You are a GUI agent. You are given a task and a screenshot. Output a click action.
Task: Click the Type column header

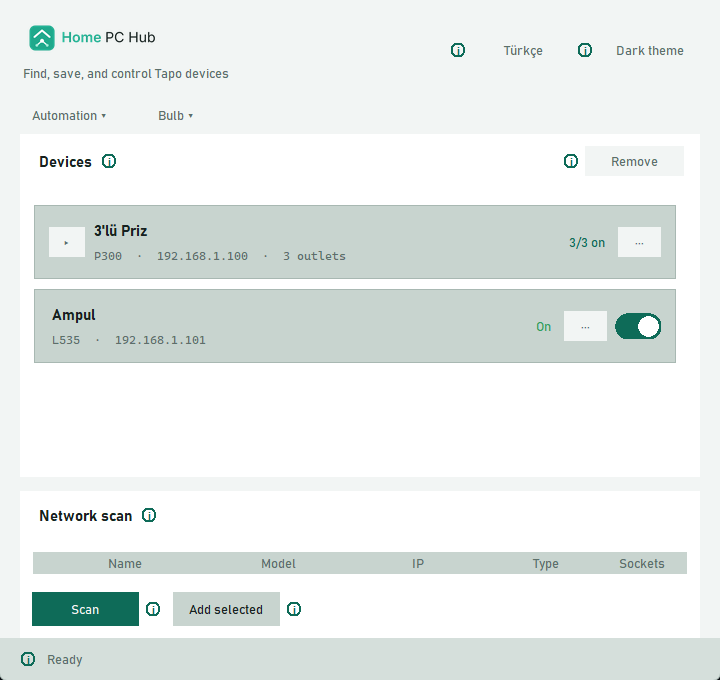click(546, 563)
